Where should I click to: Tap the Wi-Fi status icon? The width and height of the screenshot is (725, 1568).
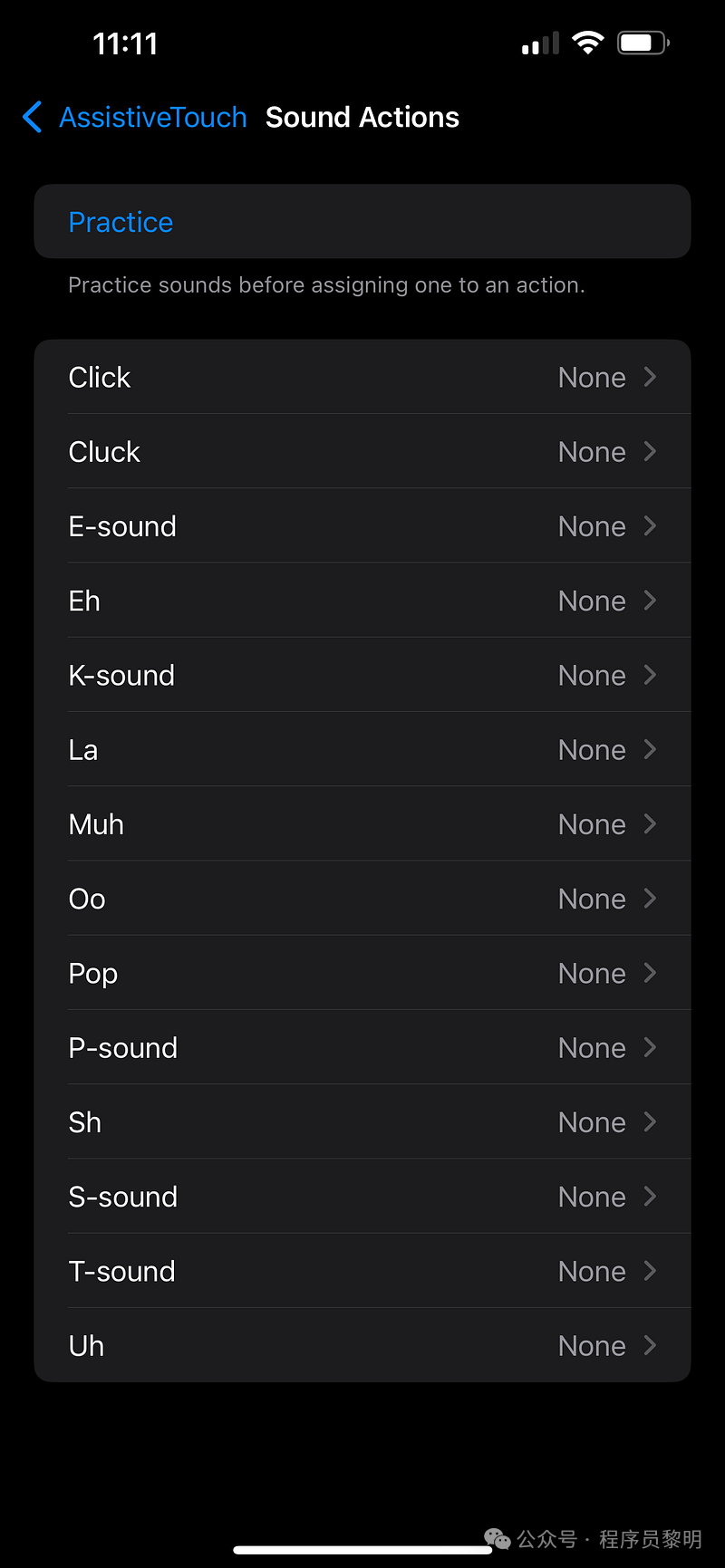(588, 43)
